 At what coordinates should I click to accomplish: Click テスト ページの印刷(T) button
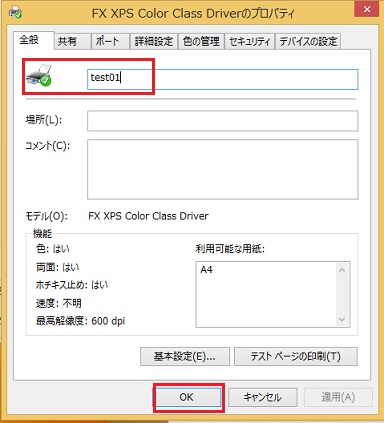[296, 357]
